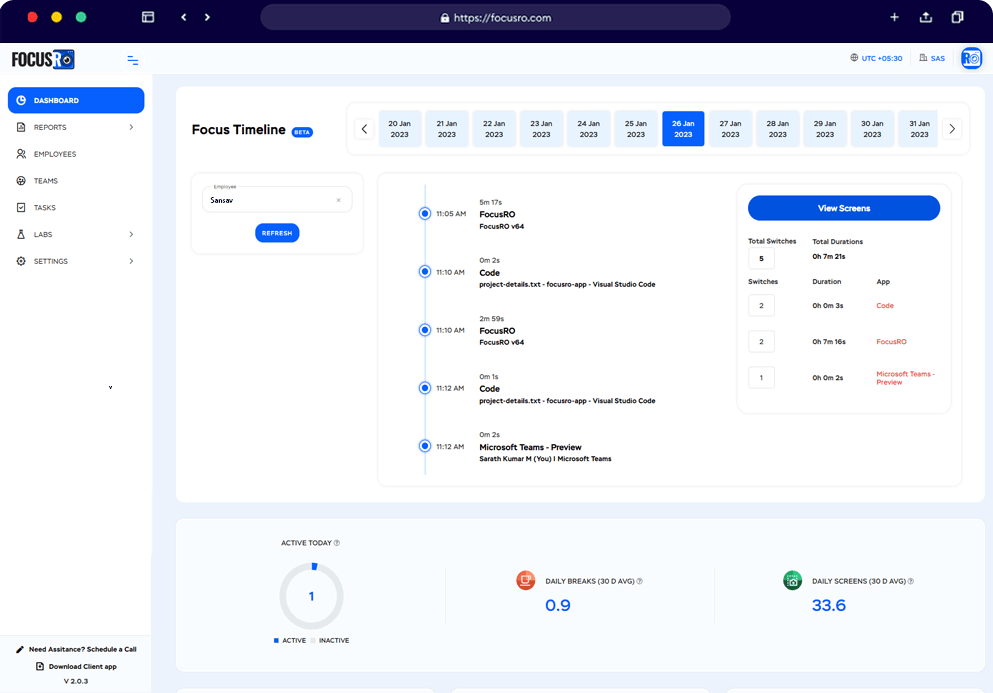993x693 pixels.
Task: Collapse the sidebar with hamburger icon
Action: point(133,60)
